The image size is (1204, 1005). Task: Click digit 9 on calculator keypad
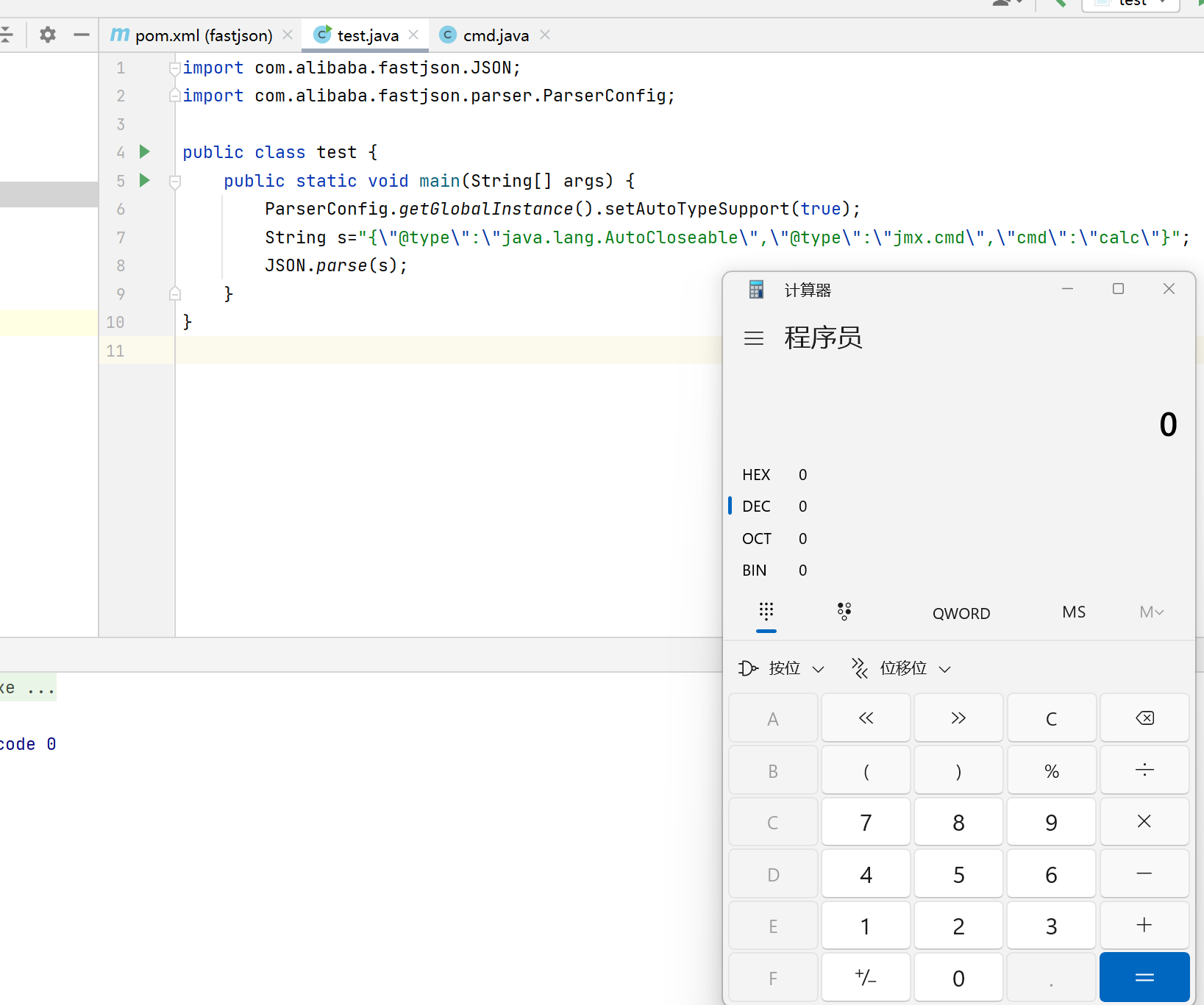(1052, 822)
